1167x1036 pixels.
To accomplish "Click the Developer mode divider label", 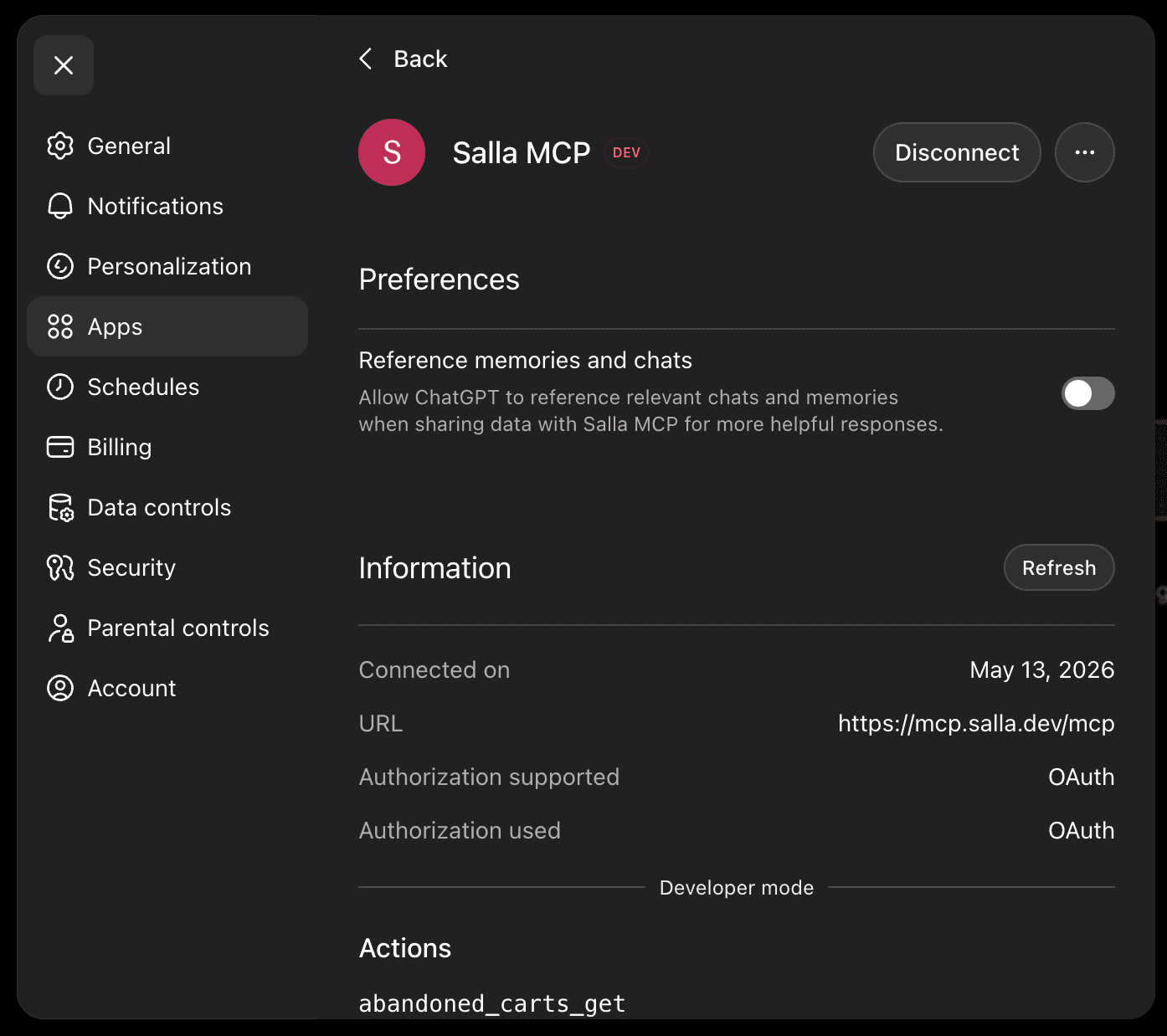I will coord(737,887).
